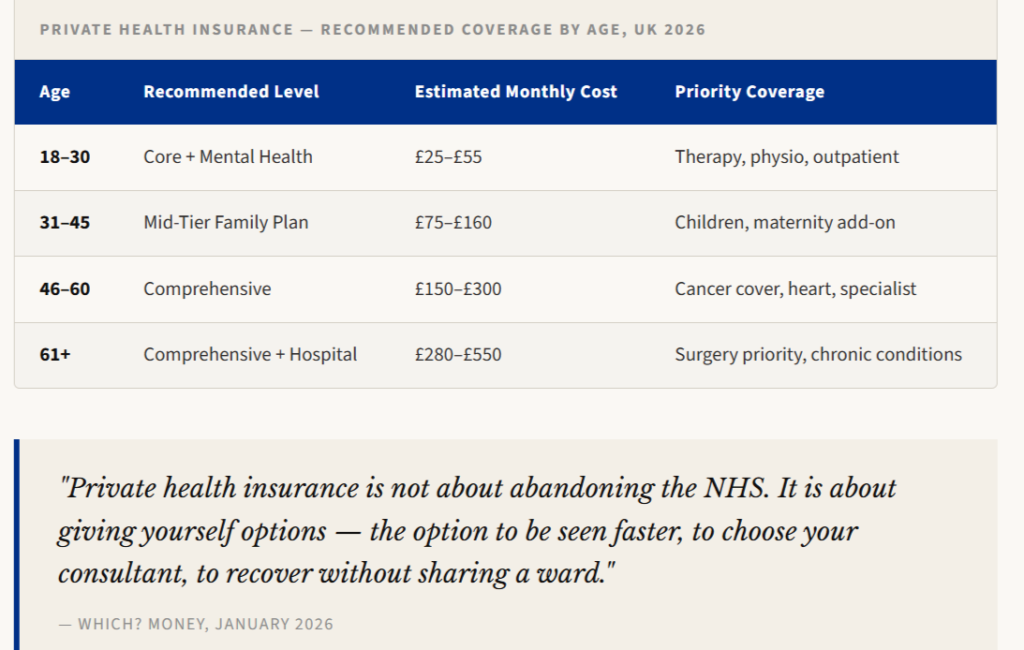Click the Mid-Tier Family Plan cell
The height and width of the screenshot is (650, 1024).
(226, 223)
